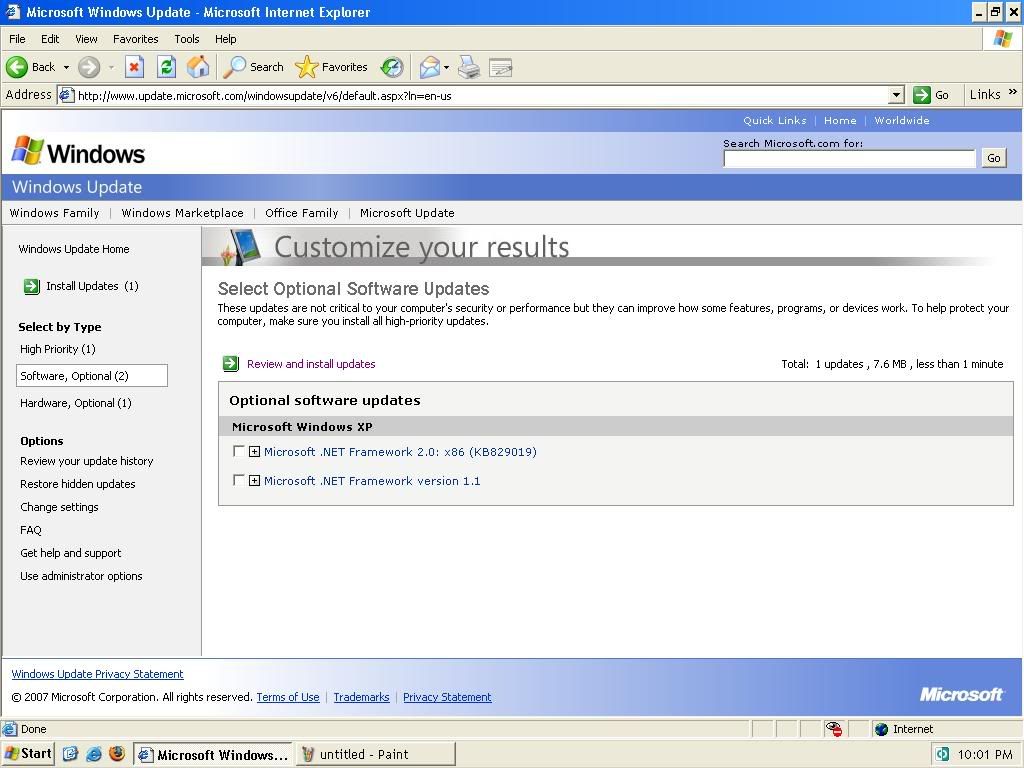
Task: Click Go button next to Microsoft.com search
Action: click(993, 158)
